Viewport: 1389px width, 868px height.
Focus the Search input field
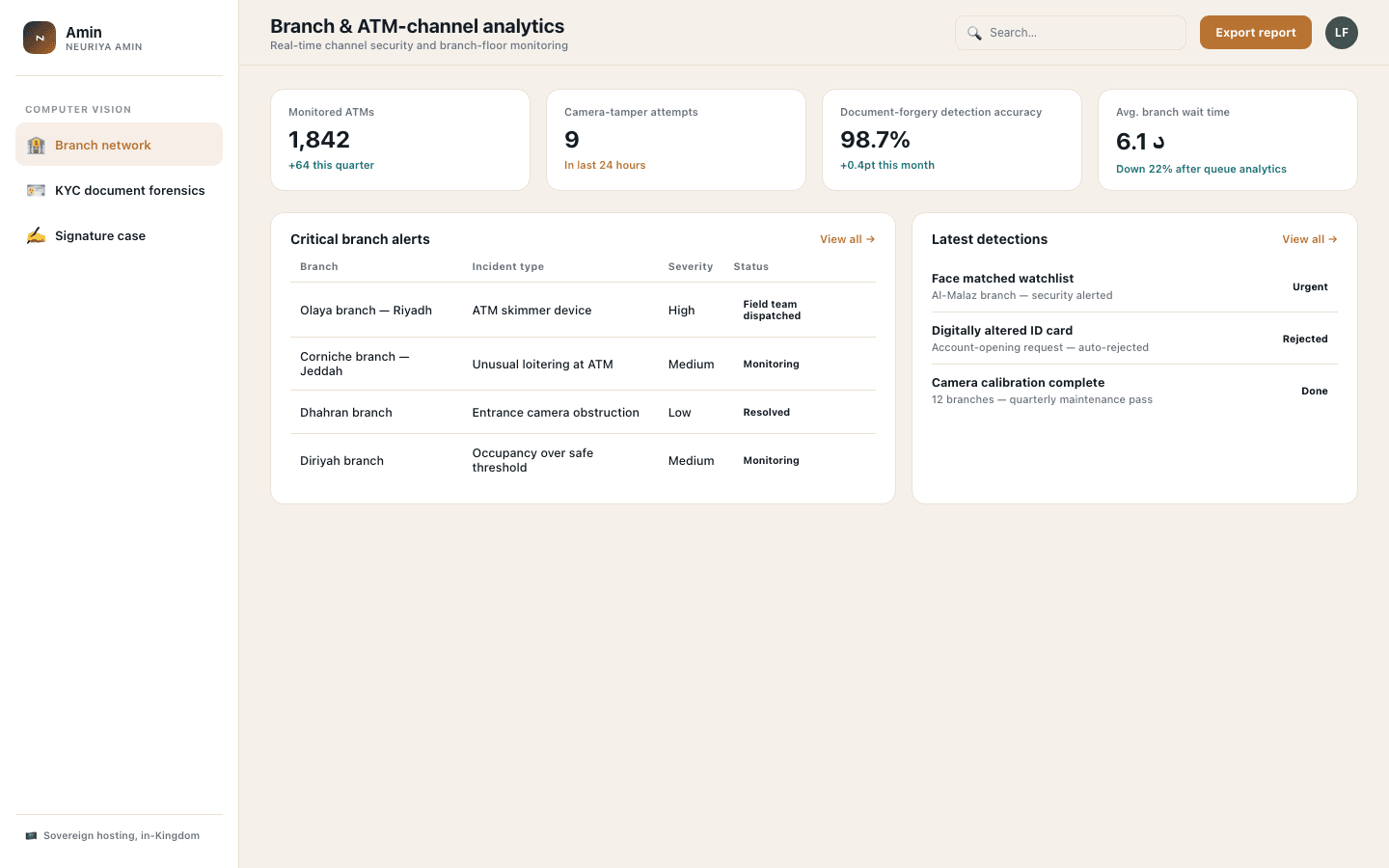(x=1071, y=33)
